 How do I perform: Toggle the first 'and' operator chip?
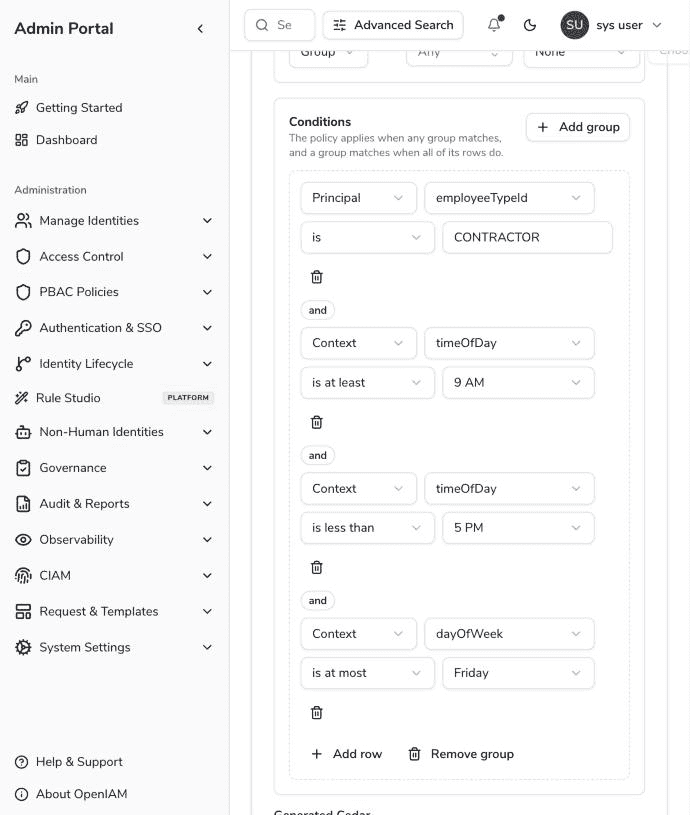pos(317,310)
